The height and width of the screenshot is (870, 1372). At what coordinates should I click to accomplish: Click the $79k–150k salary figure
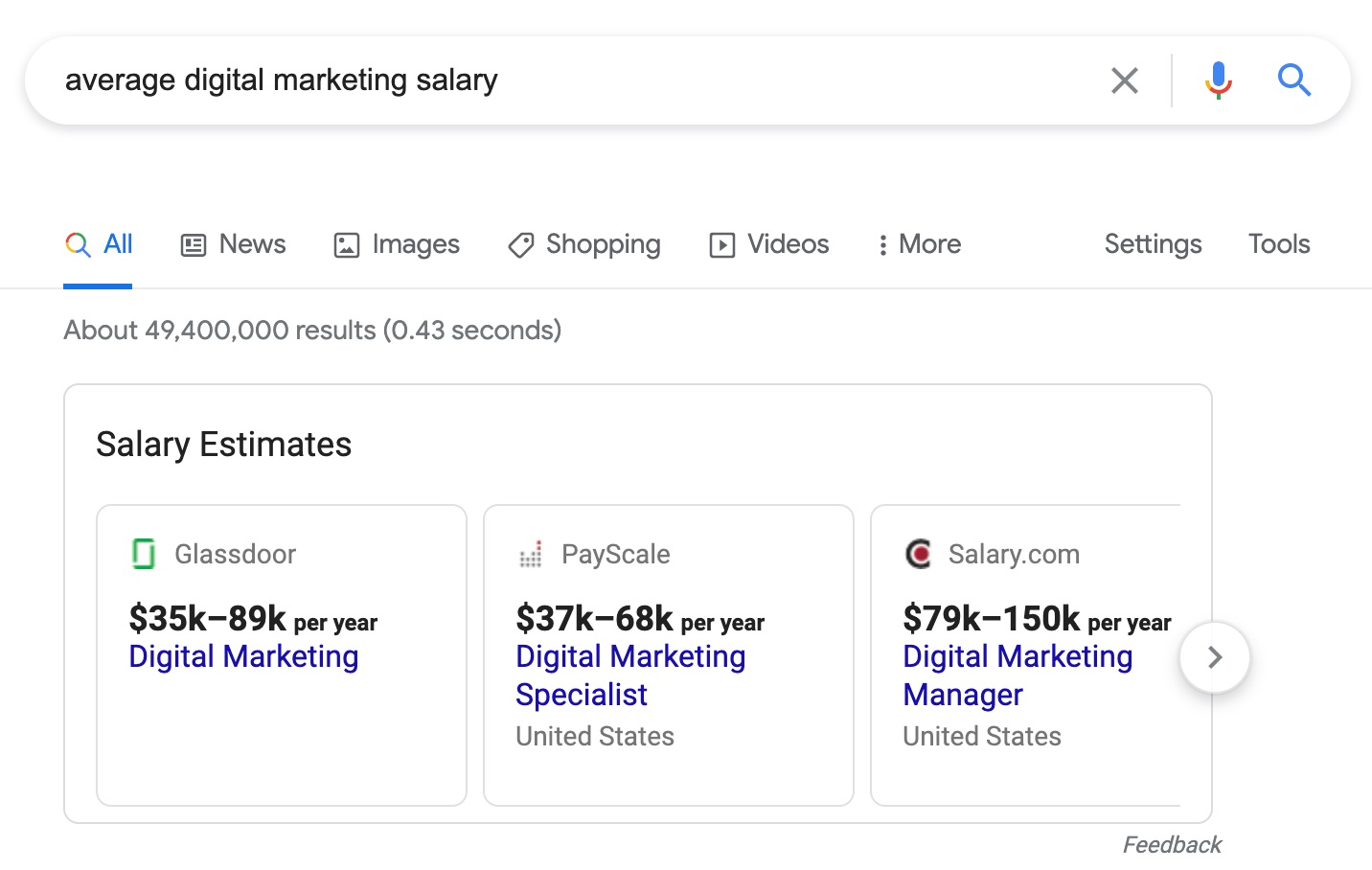coord(992,619)
